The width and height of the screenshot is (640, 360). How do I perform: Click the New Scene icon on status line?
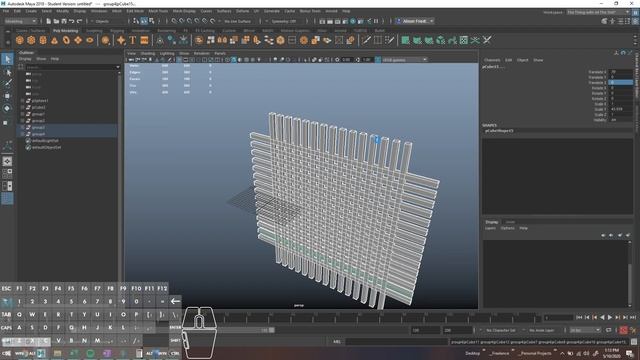[x=49, y=21]
